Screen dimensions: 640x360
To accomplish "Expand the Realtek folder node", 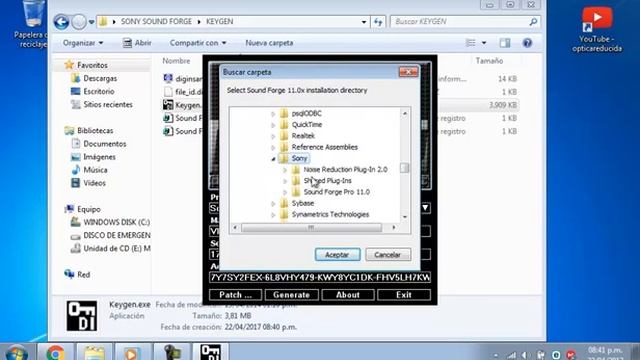I will [273, 136].
